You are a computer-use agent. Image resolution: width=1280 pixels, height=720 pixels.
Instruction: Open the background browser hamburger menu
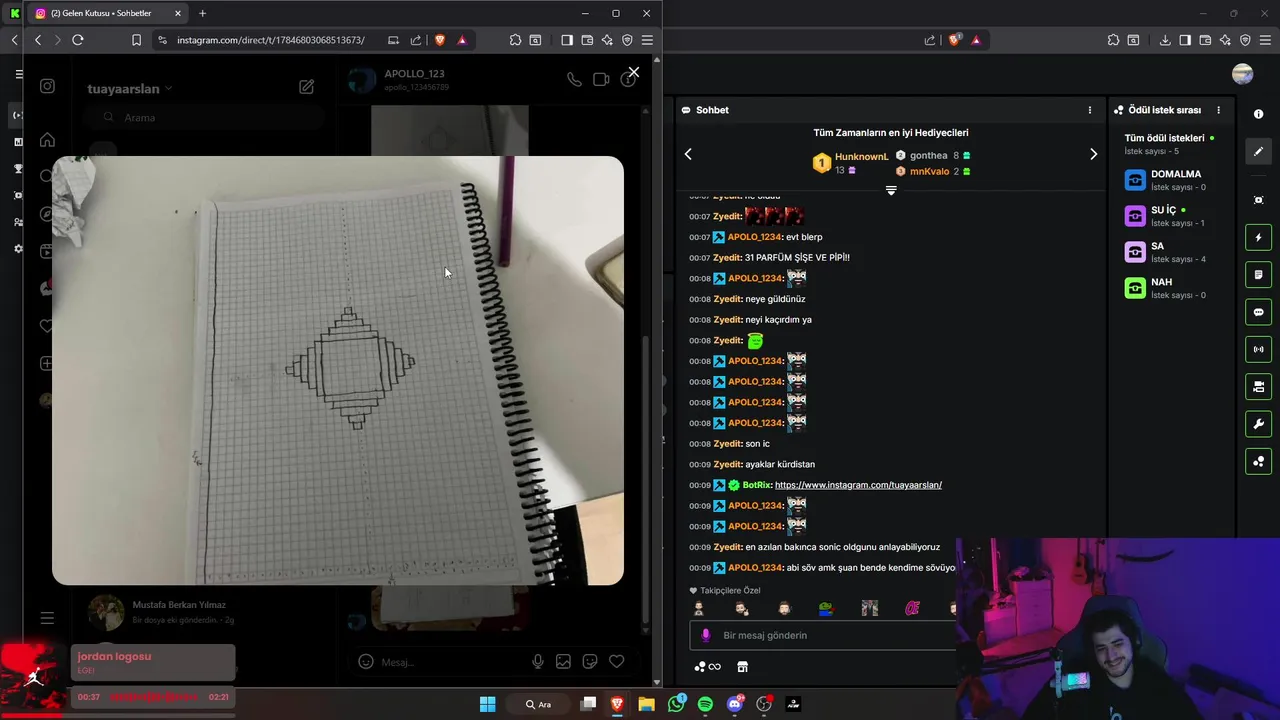(1265, 40)
